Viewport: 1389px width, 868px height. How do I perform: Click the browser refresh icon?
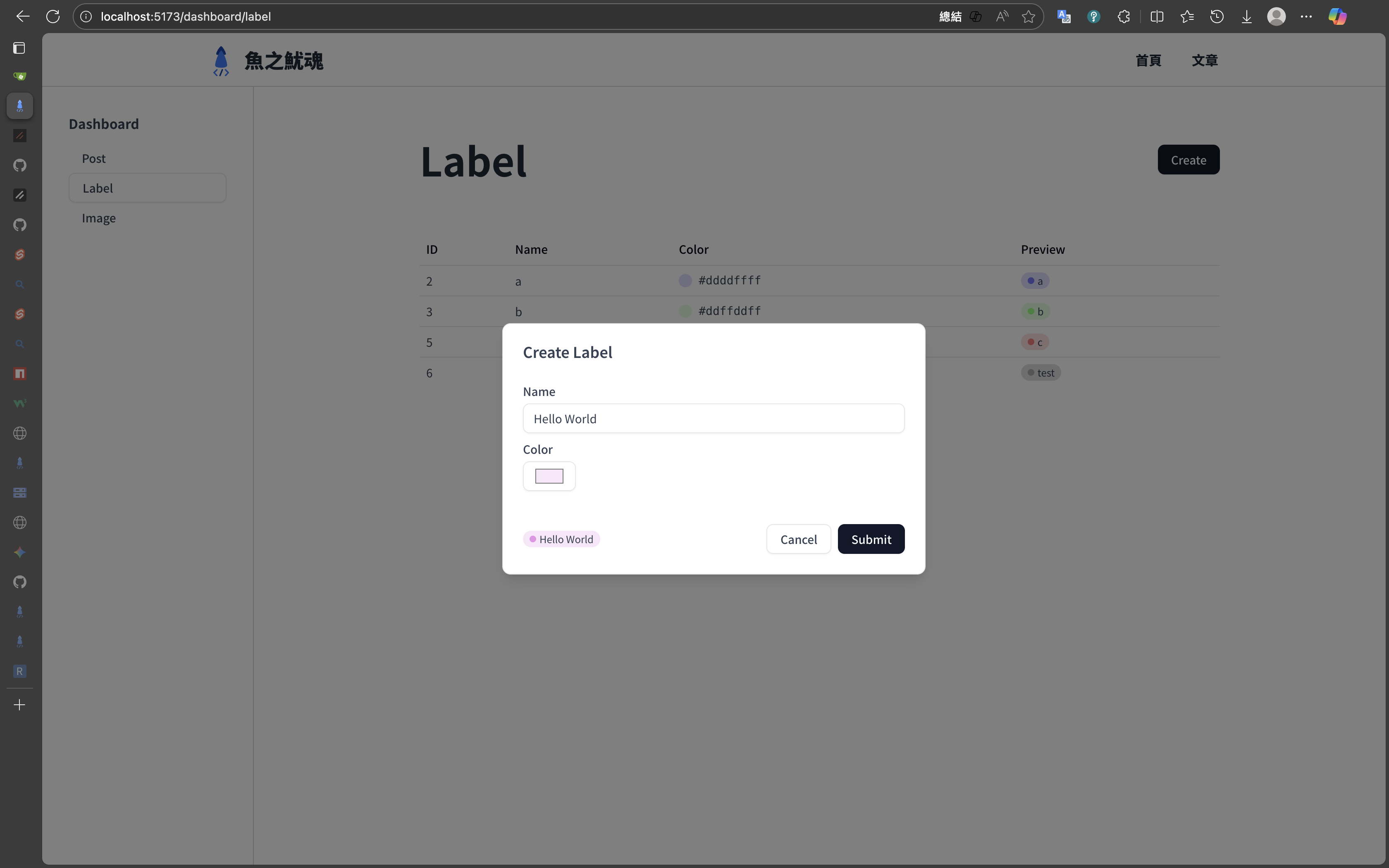click(53, 17)
